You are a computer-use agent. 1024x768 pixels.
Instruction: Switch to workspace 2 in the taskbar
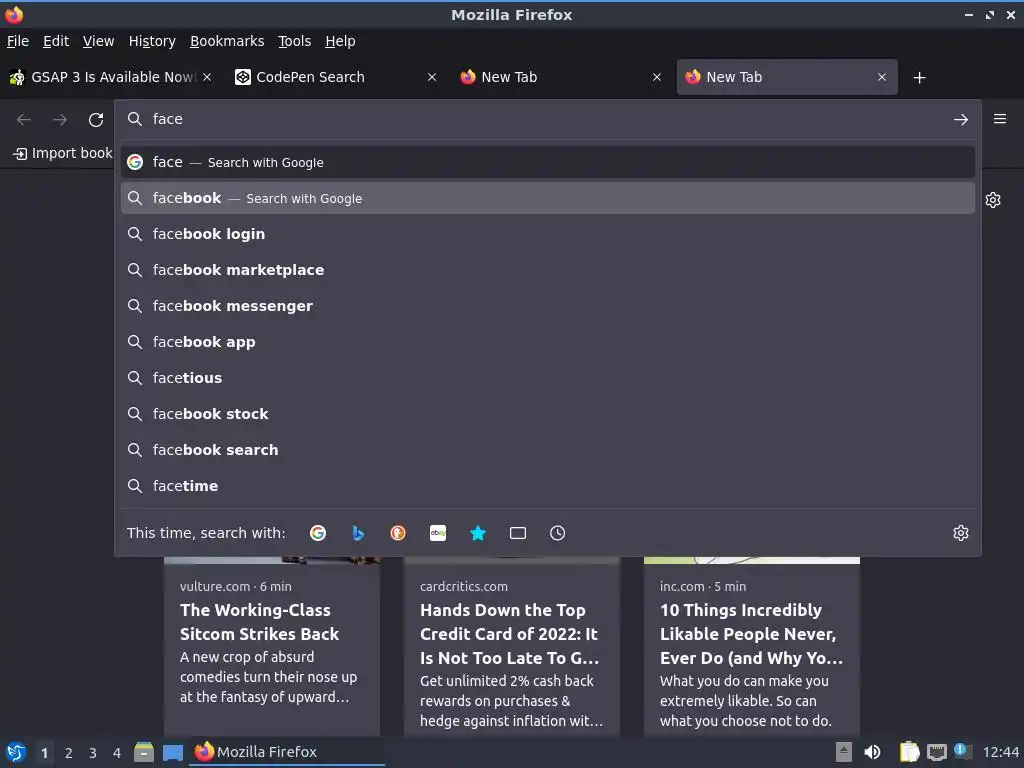pos(69,753)
